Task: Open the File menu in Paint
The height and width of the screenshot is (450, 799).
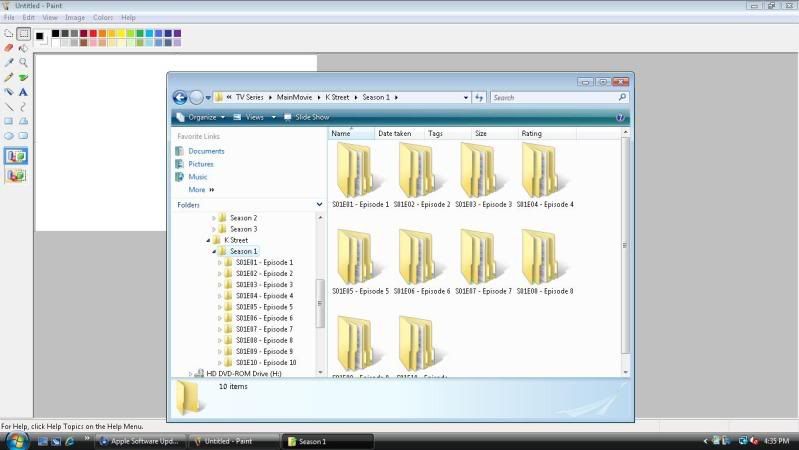Action: tap(9, 17)
